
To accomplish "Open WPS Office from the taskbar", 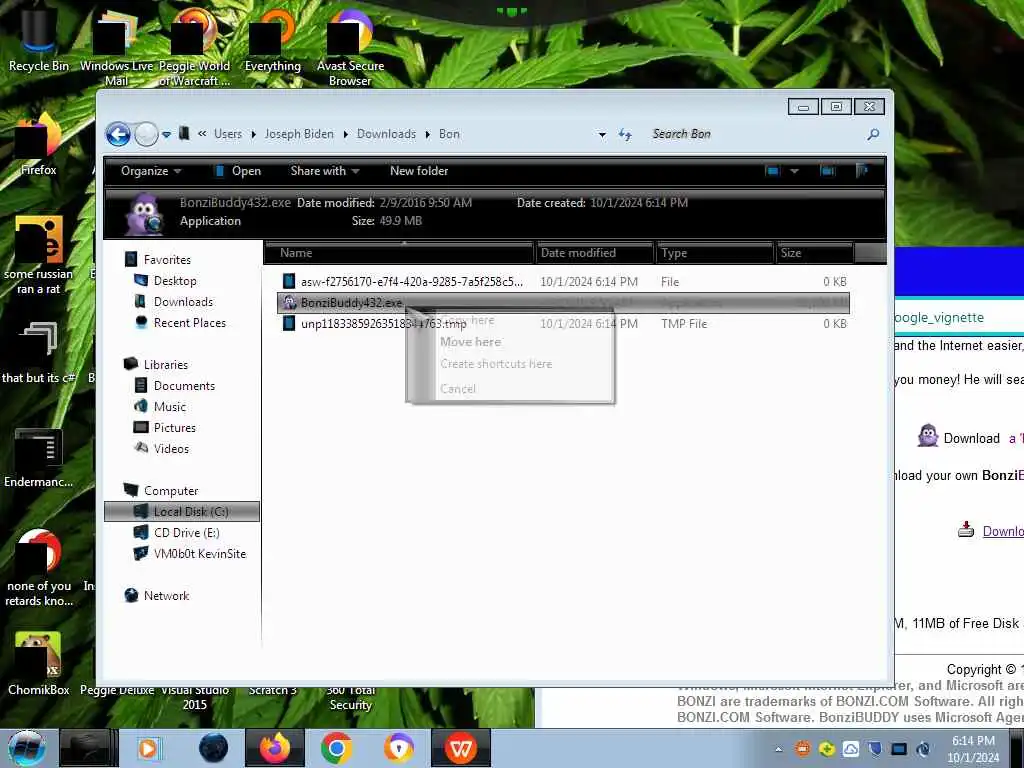I will coord(461,748).
